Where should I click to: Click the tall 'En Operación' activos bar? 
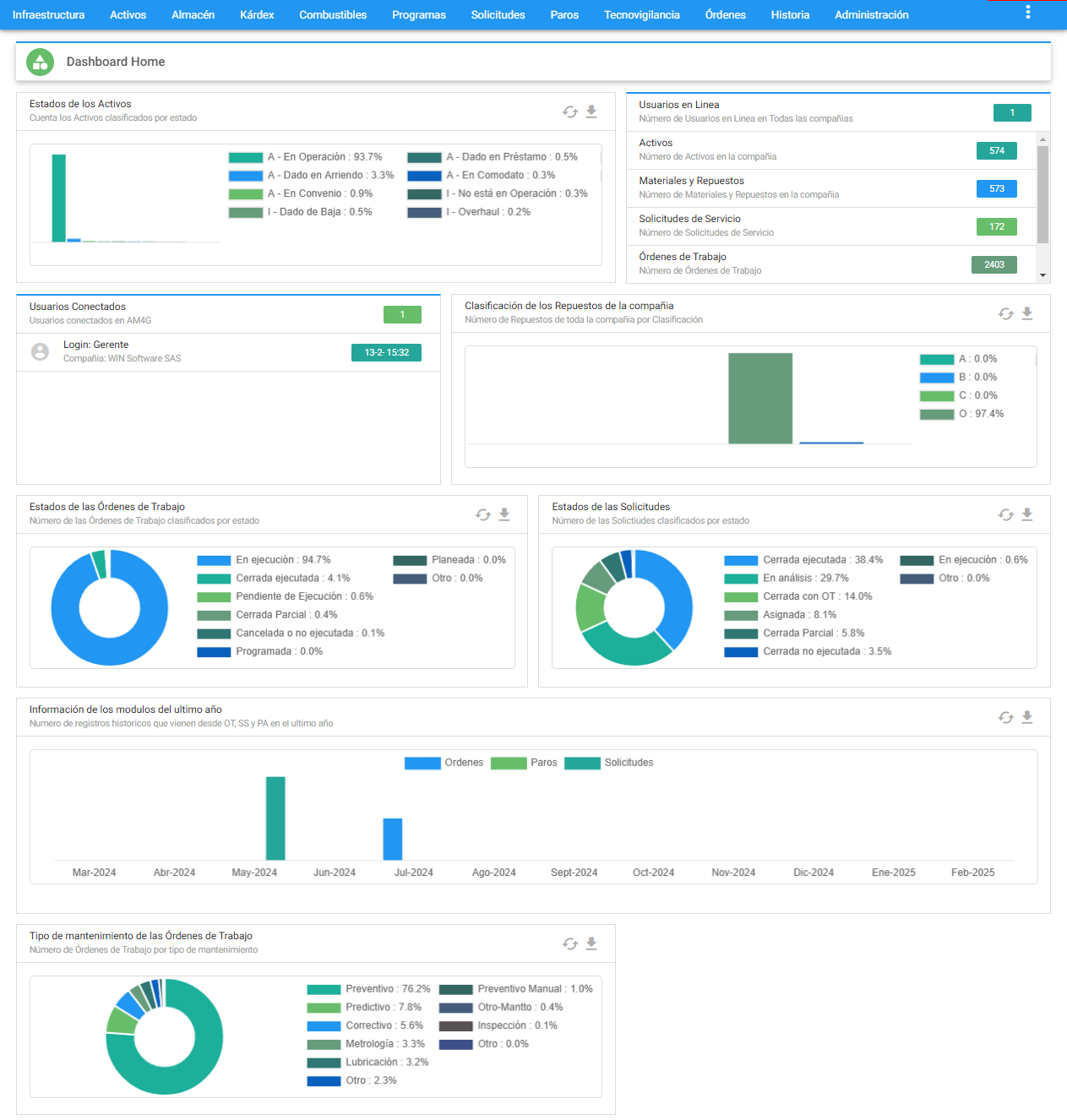click(x=58, y=198)
